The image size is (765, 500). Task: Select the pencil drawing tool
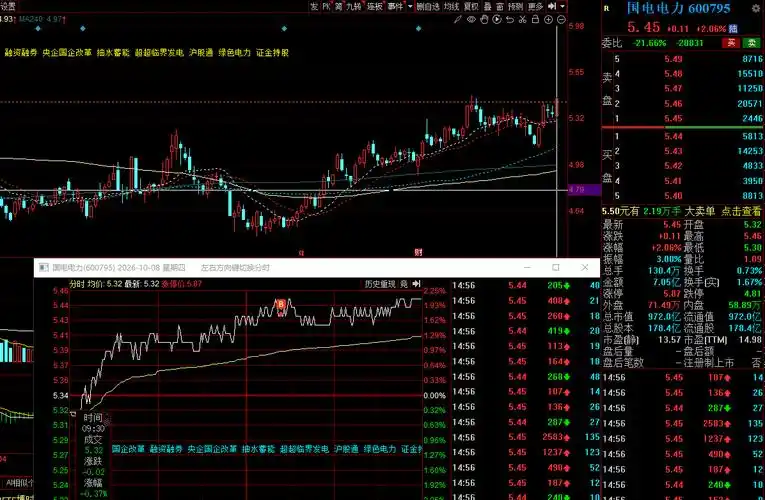458,20
